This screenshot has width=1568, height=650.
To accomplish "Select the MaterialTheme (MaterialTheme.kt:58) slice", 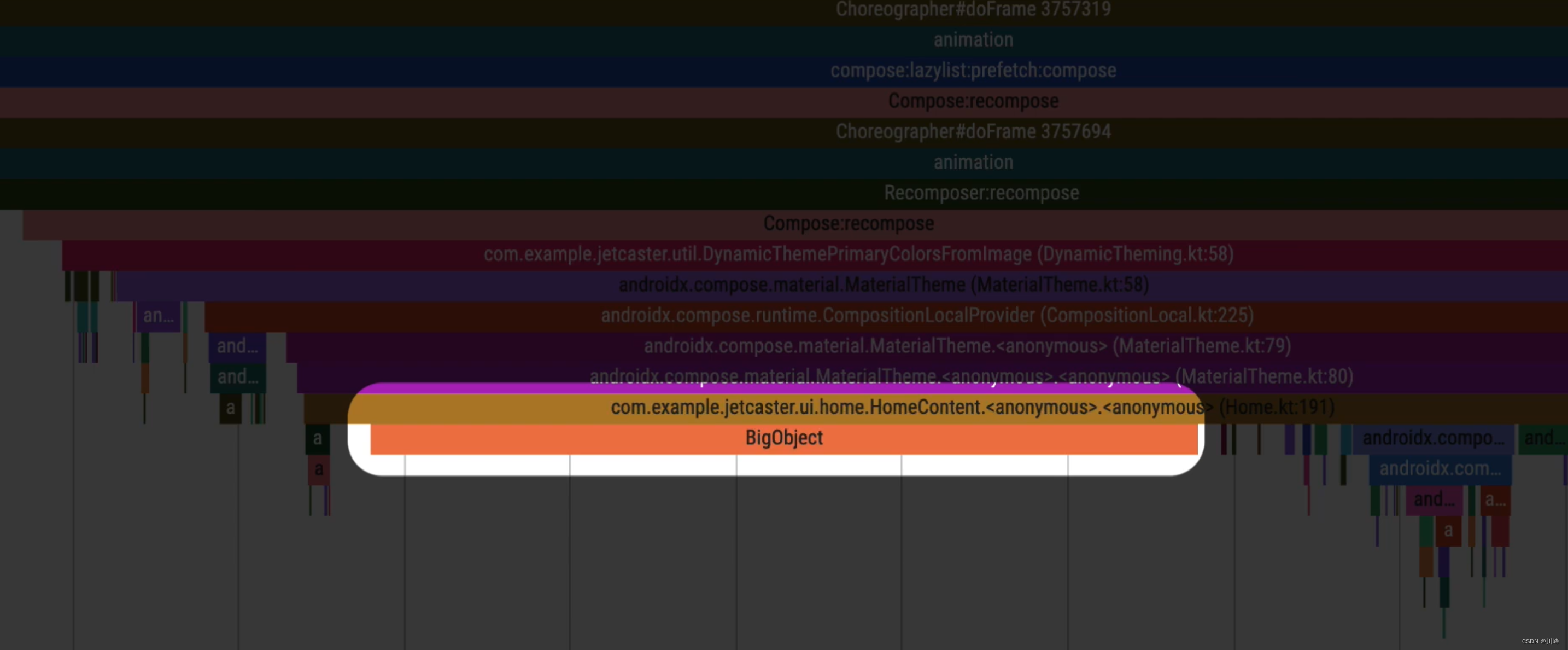I will click(842, 286).
